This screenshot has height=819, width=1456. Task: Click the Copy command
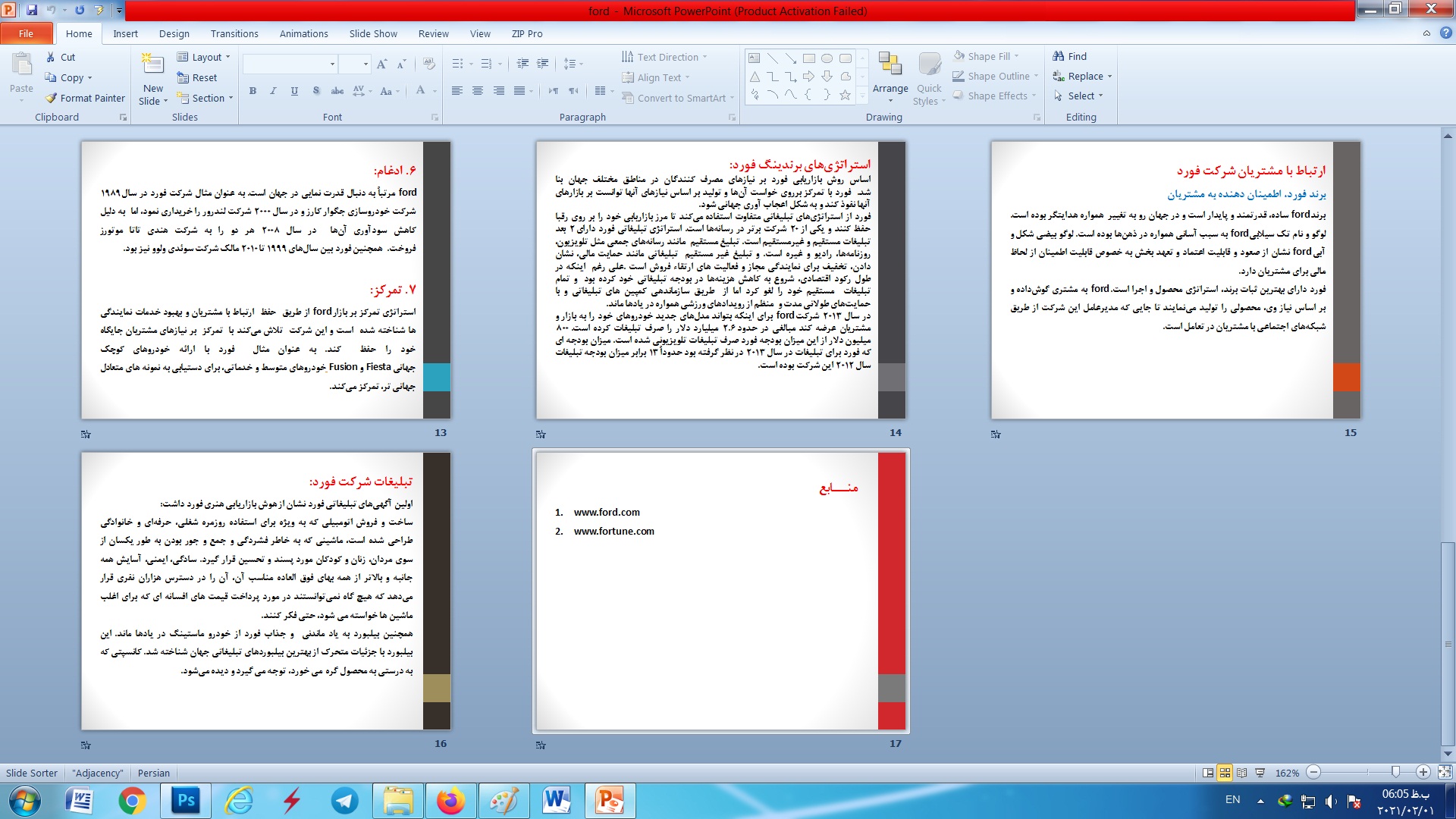67,77
